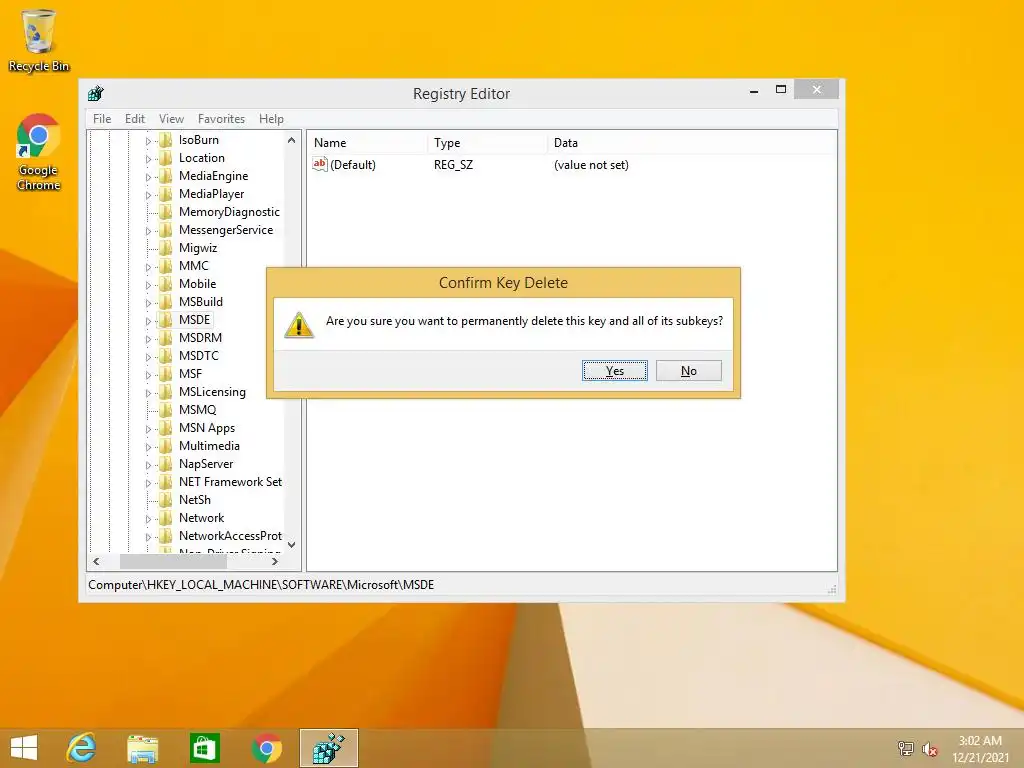1024x768 pixels.
Task: Expand the MSLicensing key
Action: [x=148, y=392]
